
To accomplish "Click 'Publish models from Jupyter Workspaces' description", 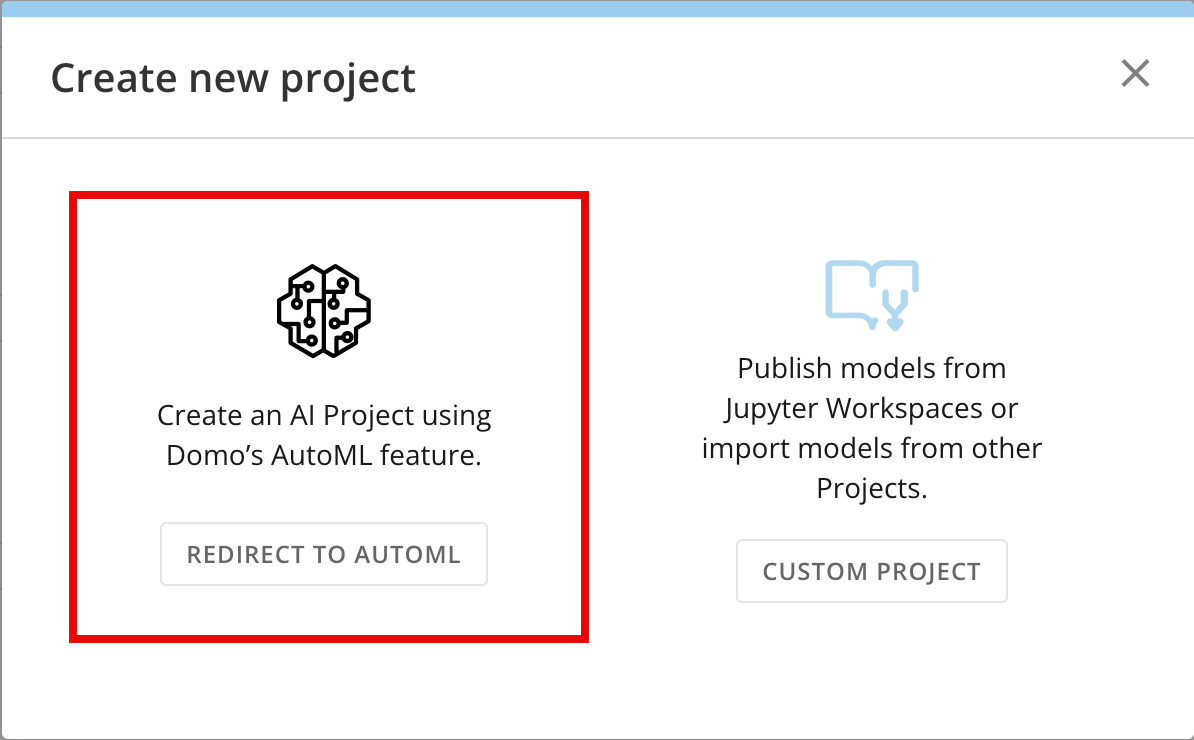I will [872, 428].
